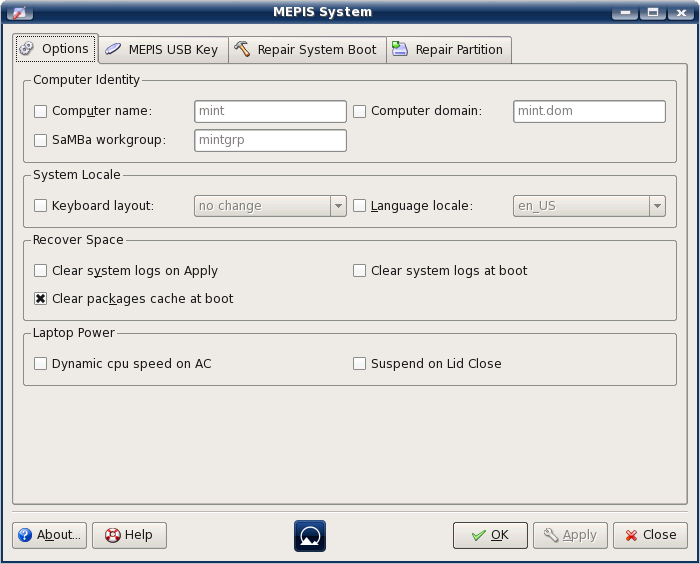
Task: Switch to the MEPIS USB Key tab
Action: 163,50
